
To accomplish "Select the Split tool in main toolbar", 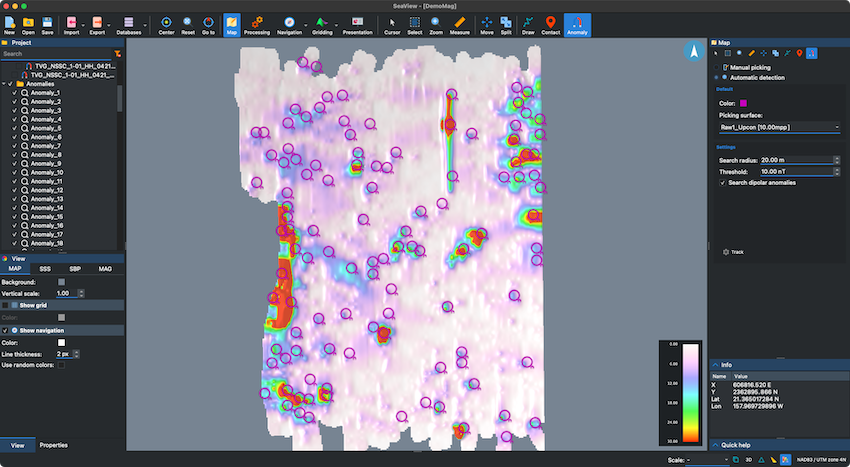I will (x=506, y=25).
